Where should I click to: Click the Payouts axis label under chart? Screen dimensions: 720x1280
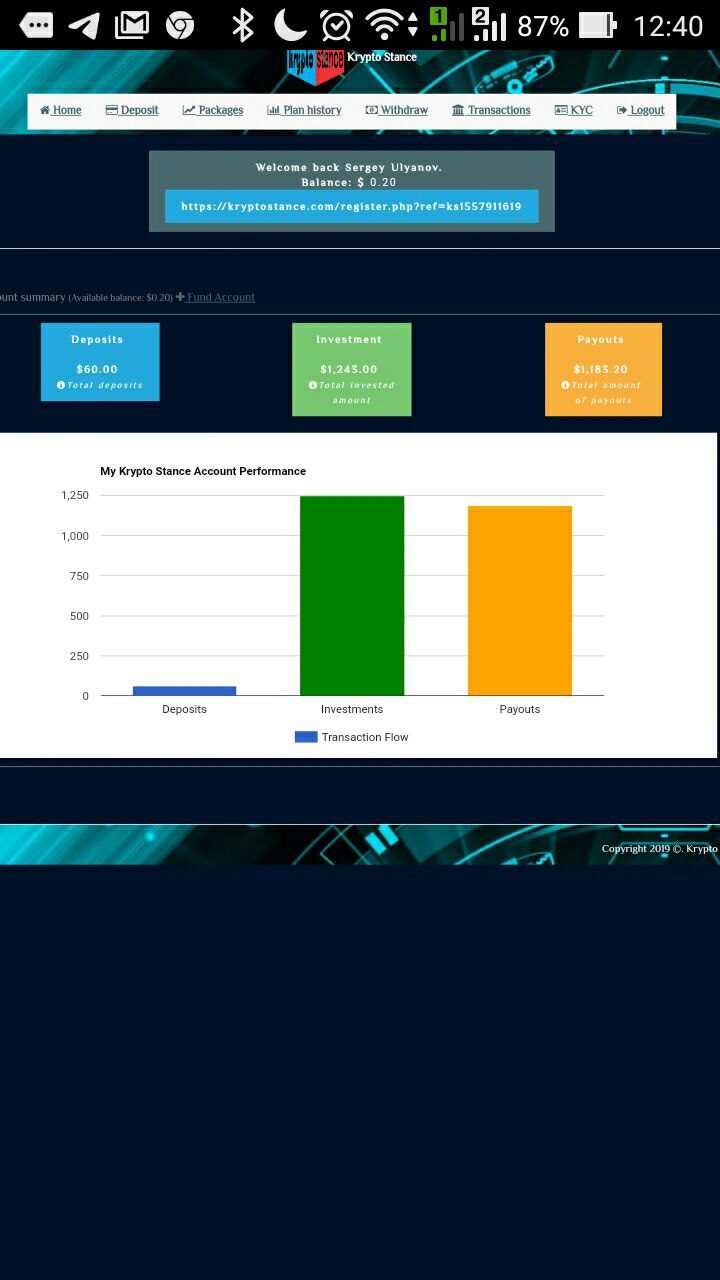coord(520,709)
